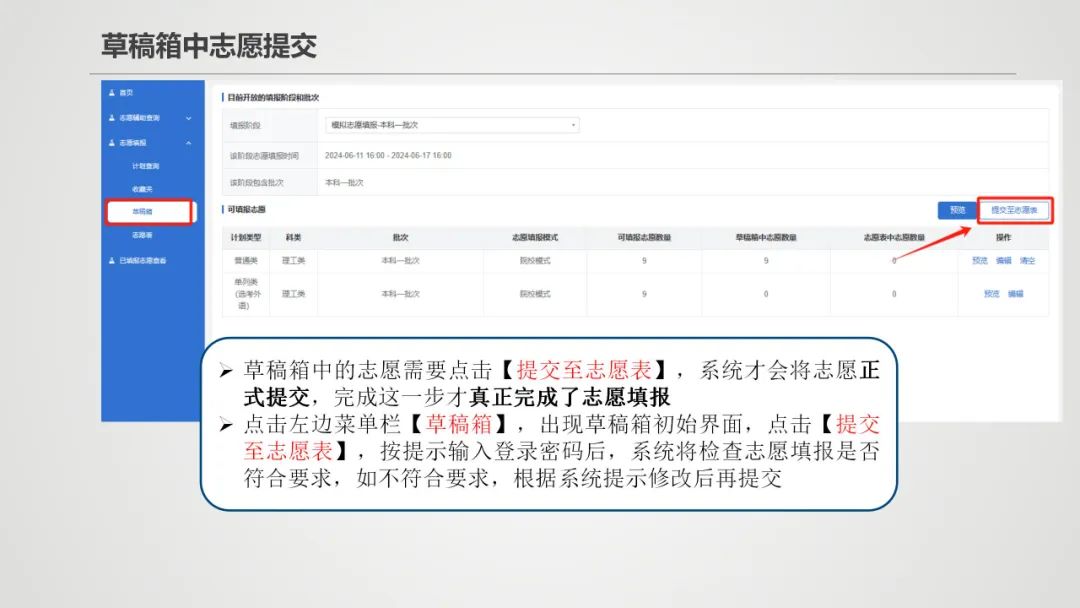This screenshot has width=1080, height=608.
Task: Click the user icon beside 志愿辅助查询
Action: pos(110,115)
